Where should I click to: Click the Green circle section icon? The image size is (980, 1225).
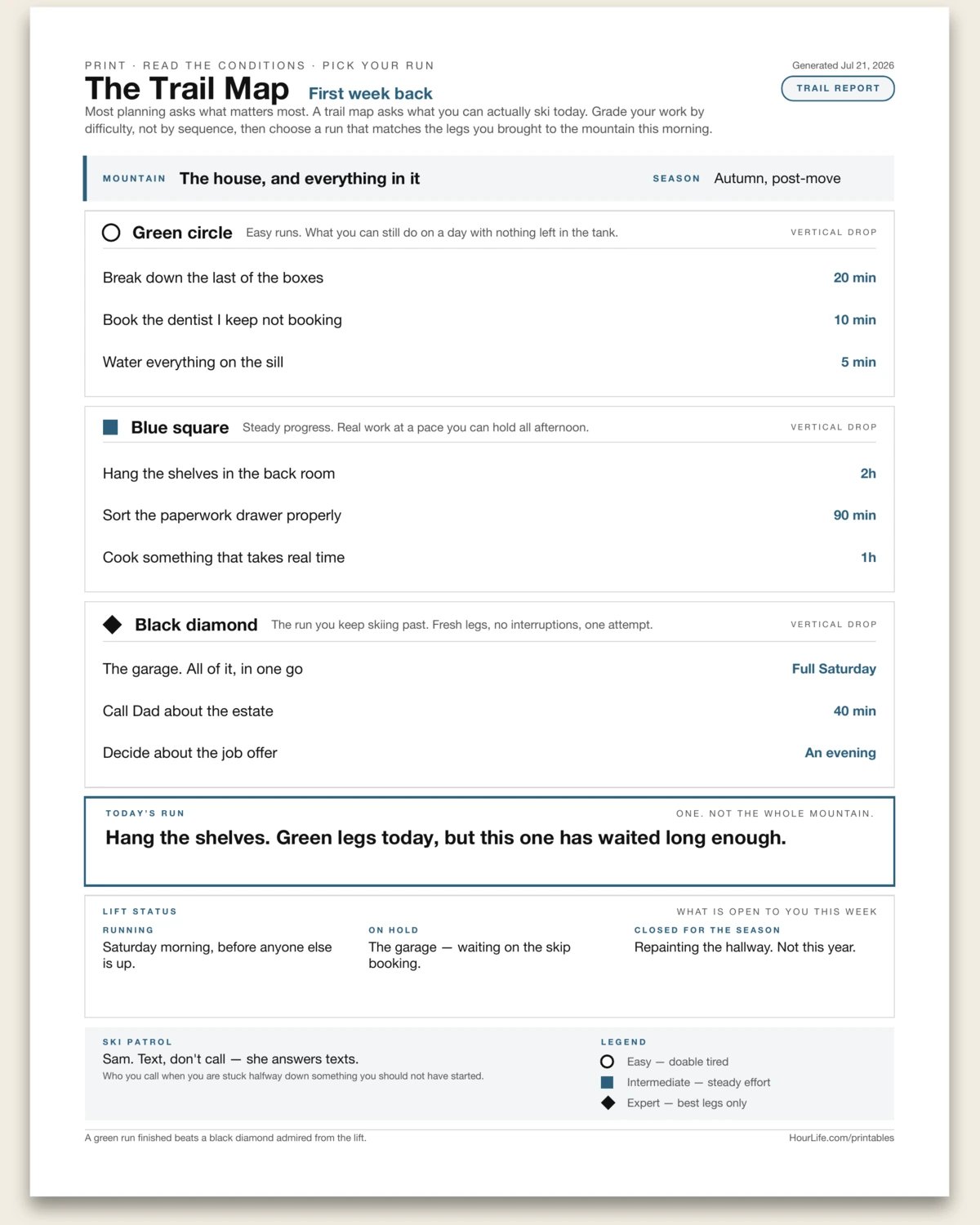[111, 233]
